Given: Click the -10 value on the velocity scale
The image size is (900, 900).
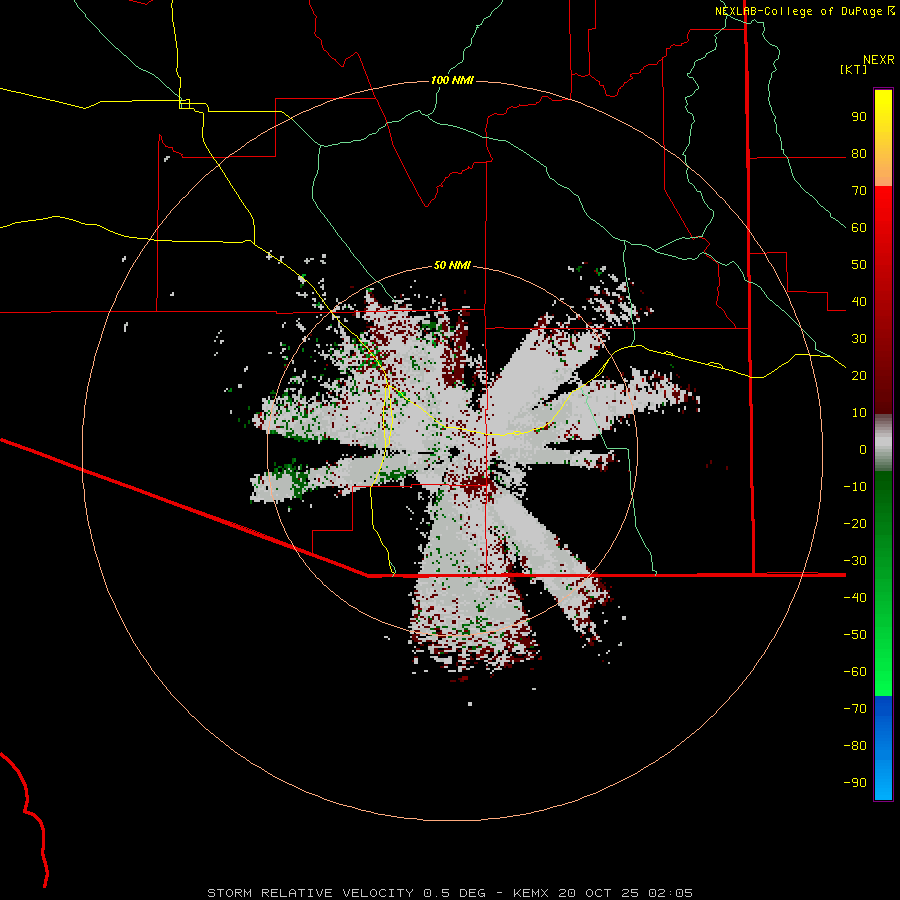Looking at the screenshot, I should (855, 487).
